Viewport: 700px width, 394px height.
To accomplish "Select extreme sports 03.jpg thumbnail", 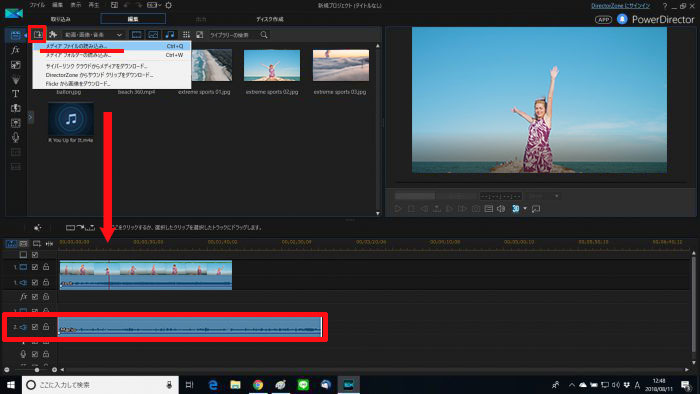I will tap(341, 65).
